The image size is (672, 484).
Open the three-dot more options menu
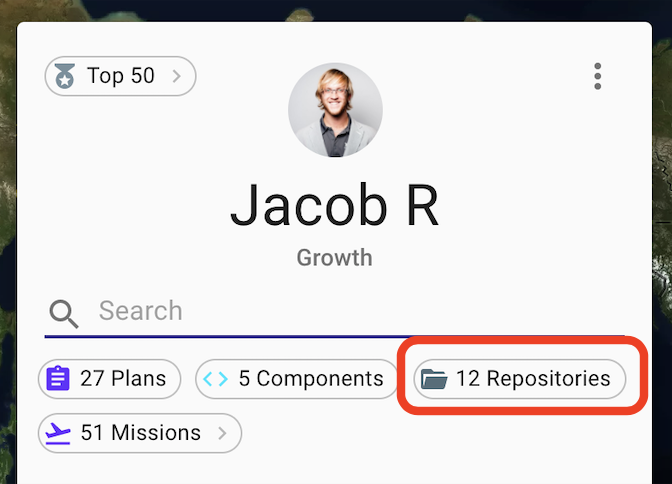coord(597,76)
